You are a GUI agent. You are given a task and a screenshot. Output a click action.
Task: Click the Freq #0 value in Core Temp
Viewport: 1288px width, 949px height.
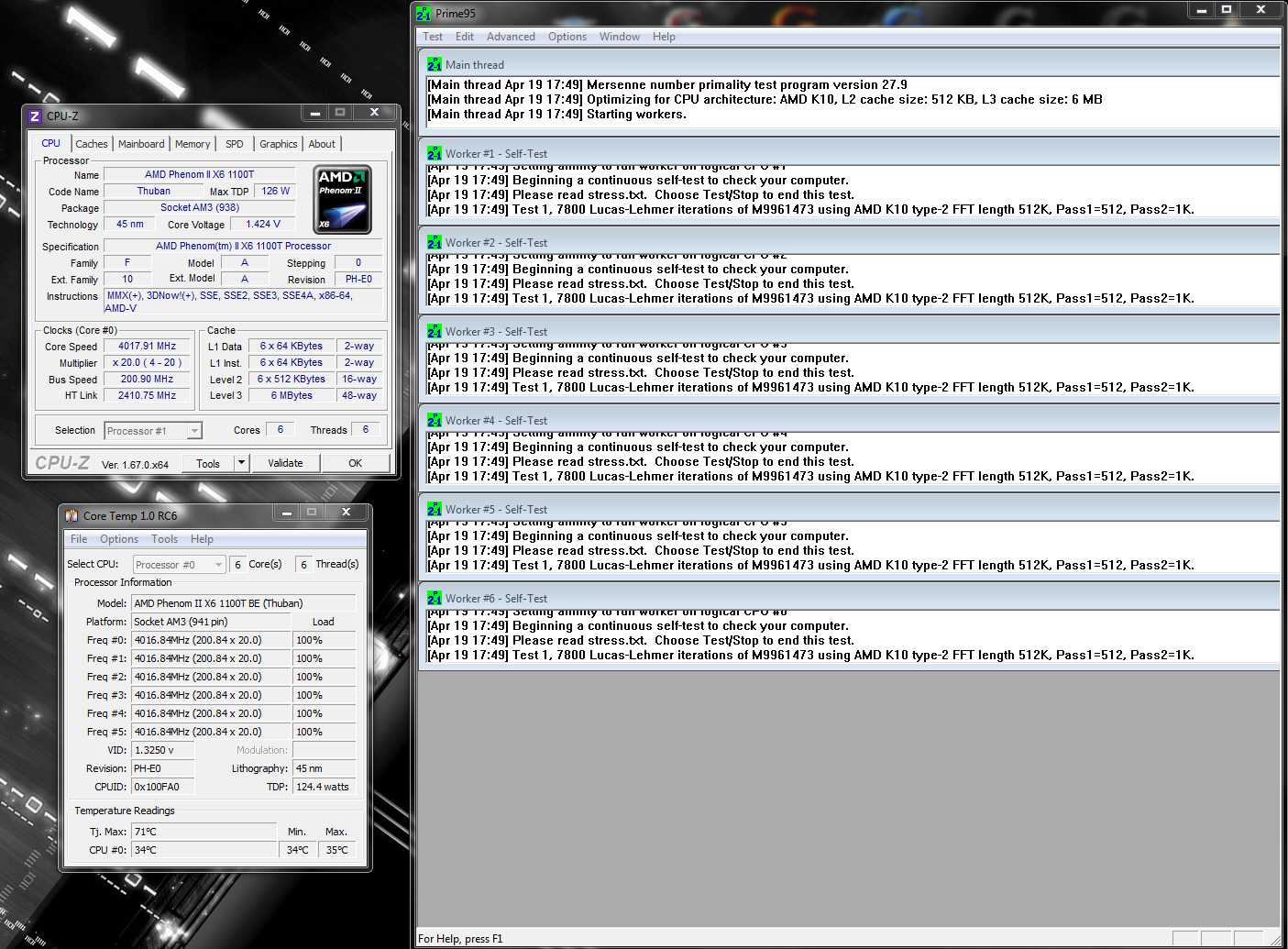click(211, 640)
